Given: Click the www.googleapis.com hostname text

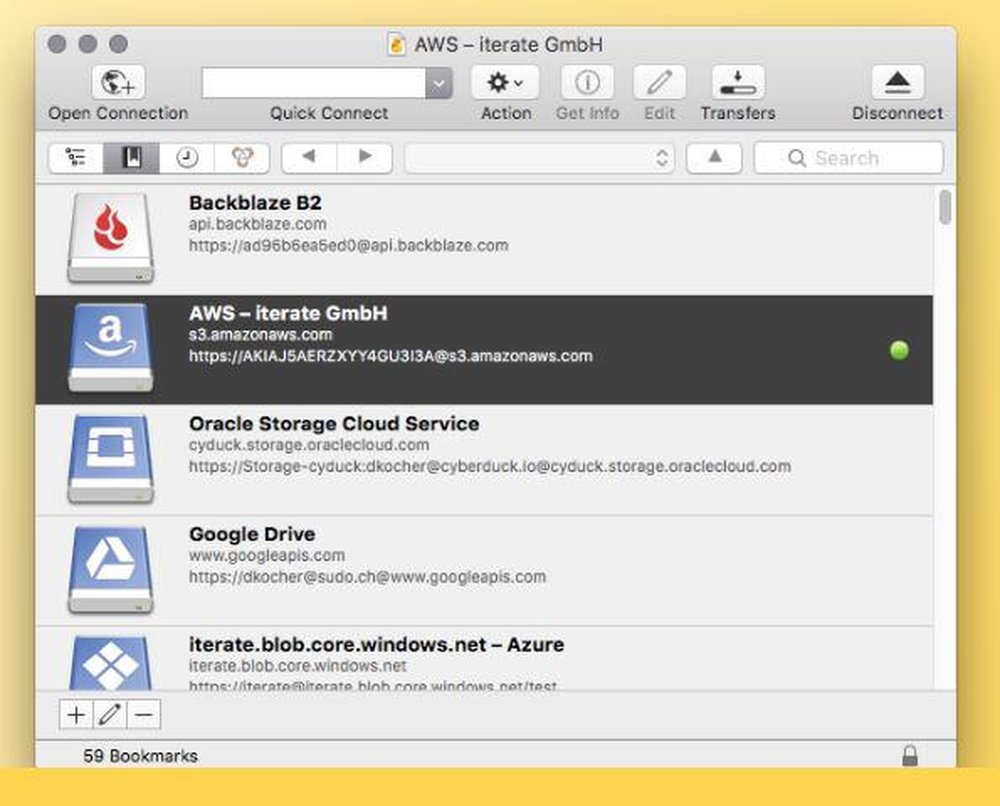Looking at the screenshot, I should click(x=267, y=555).
